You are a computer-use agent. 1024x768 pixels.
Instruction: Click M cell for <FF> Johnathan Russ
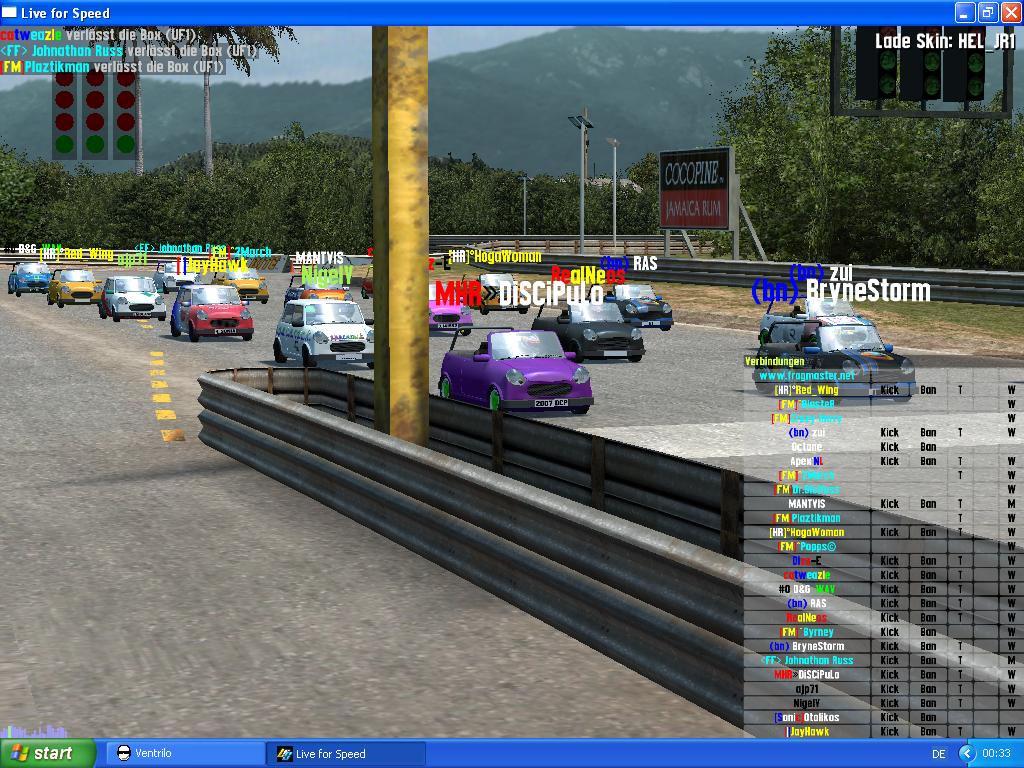(x=1011, y=660)
